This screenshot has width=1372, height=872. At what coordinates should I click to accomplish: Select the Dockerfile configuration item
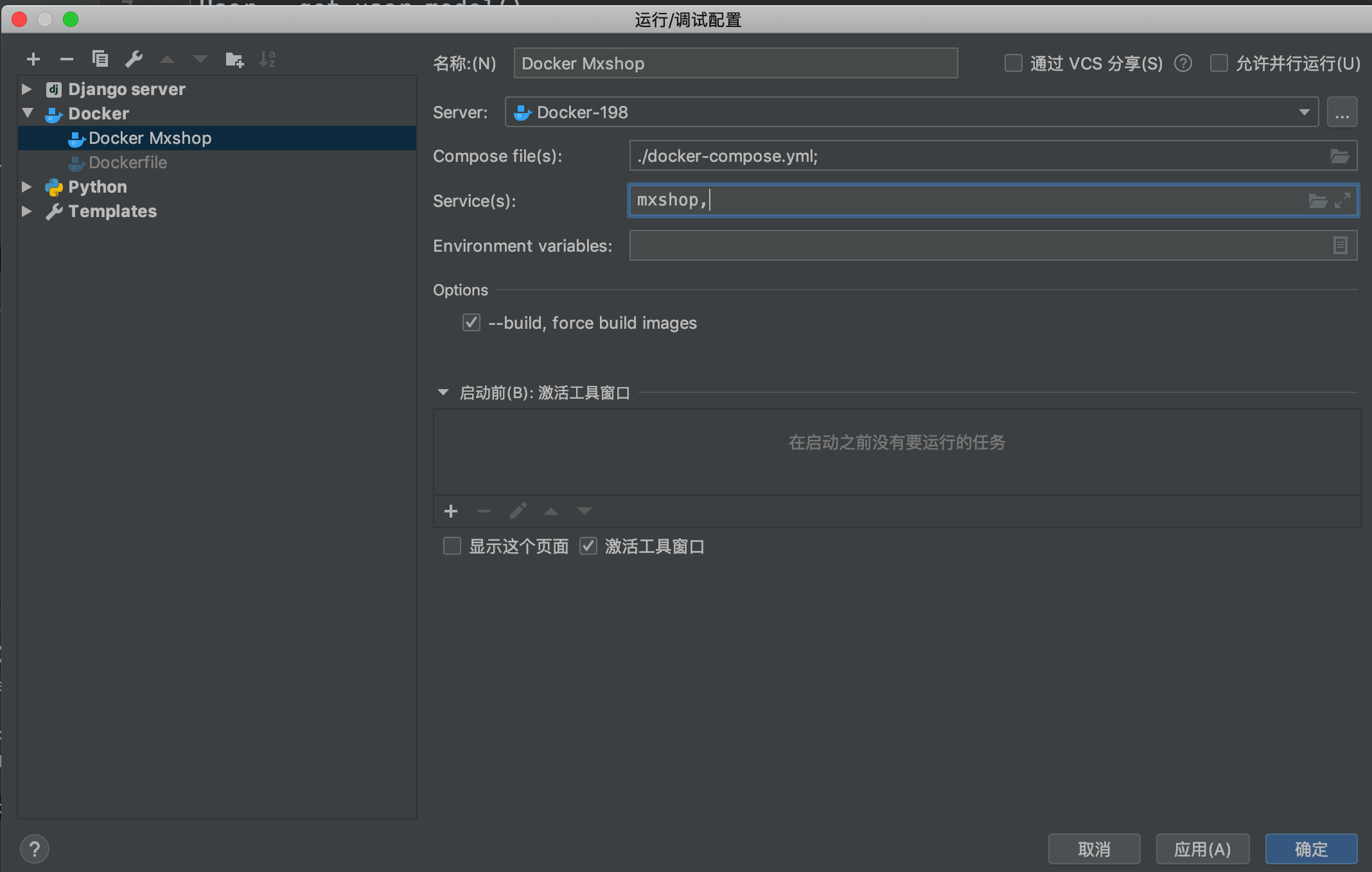pyautogui.click(x=128, y=162)
